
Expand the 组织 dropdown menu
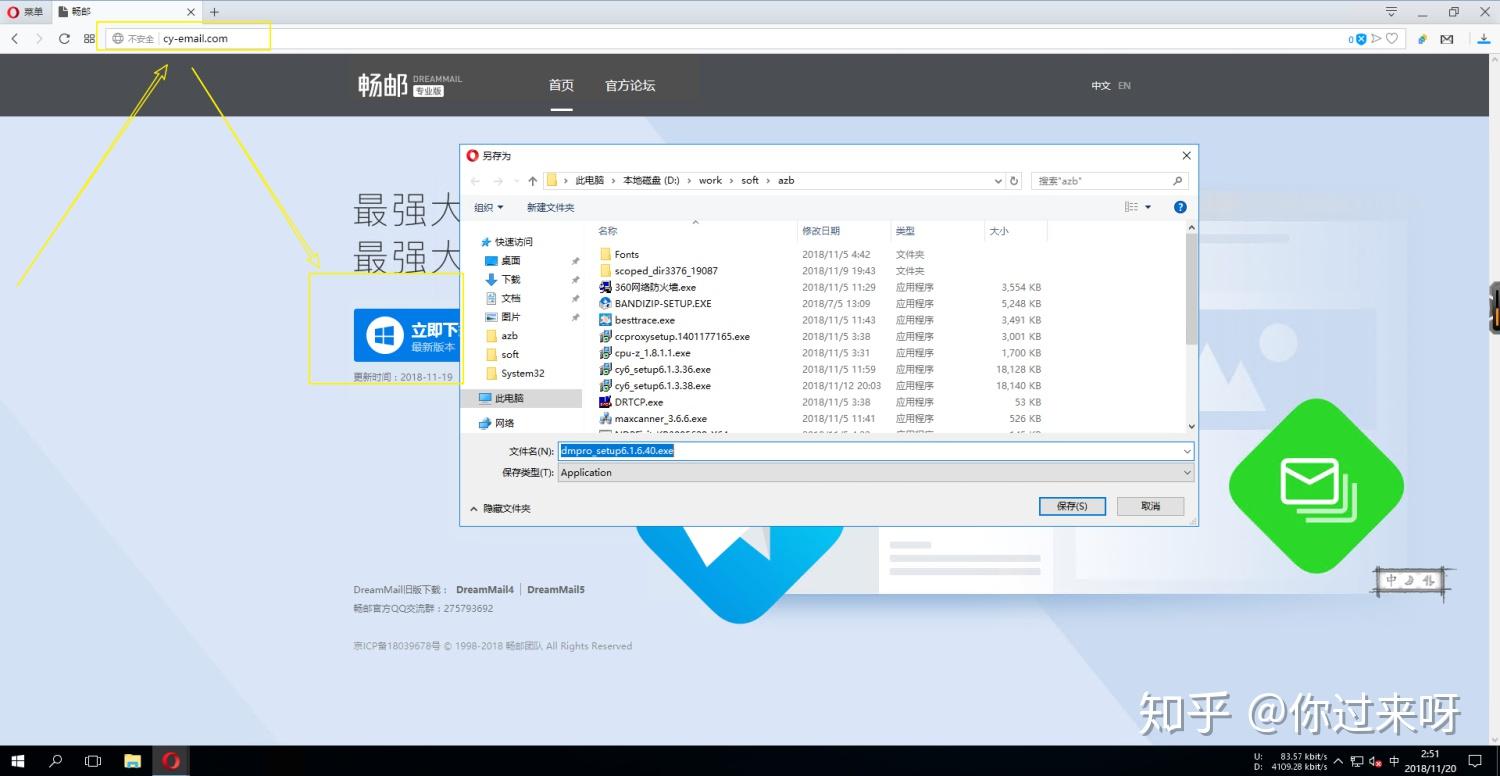(488, 207)
